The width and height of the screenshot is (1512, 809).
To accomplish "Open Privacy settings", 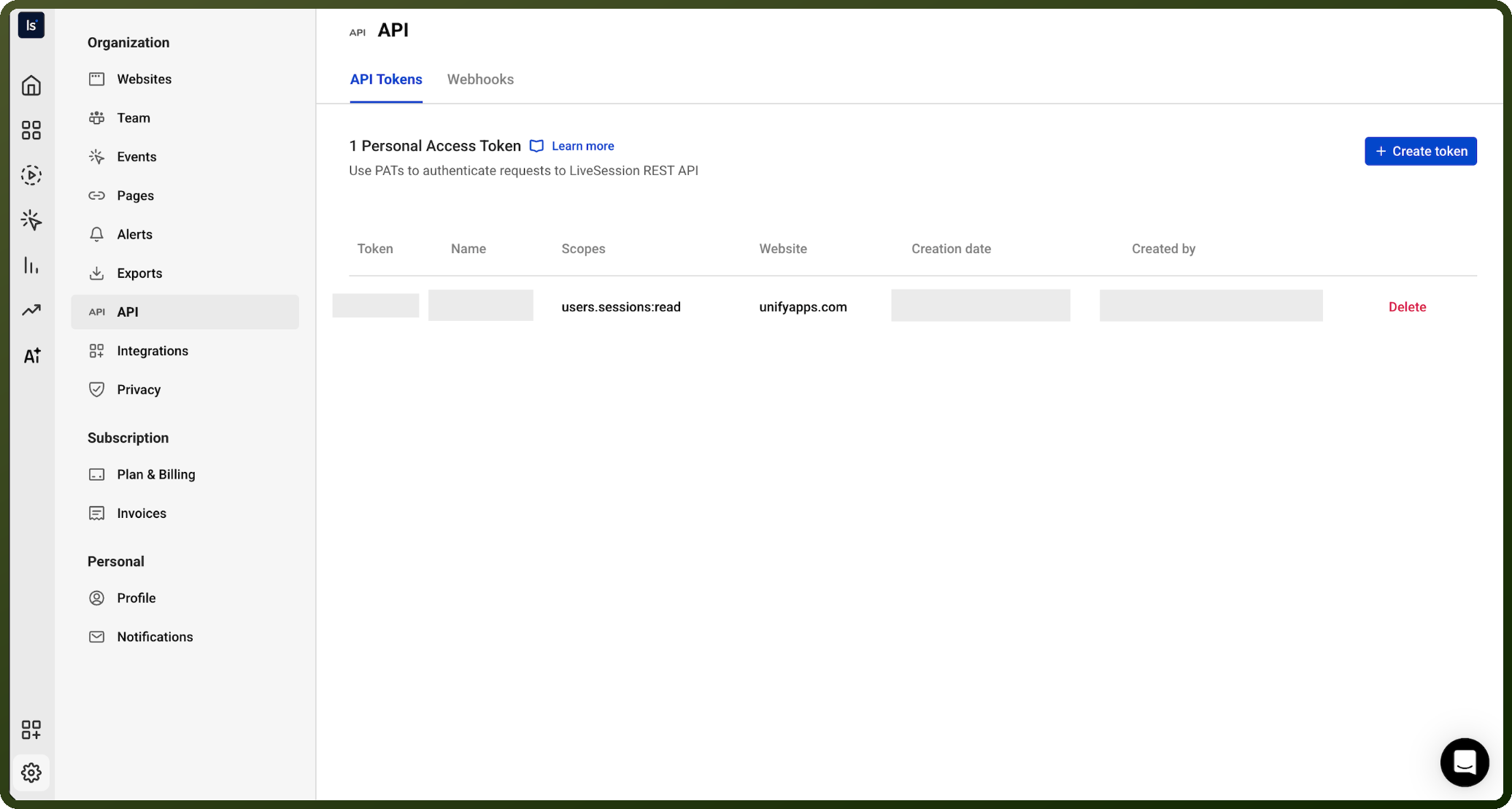I will (x=185, y=390).
